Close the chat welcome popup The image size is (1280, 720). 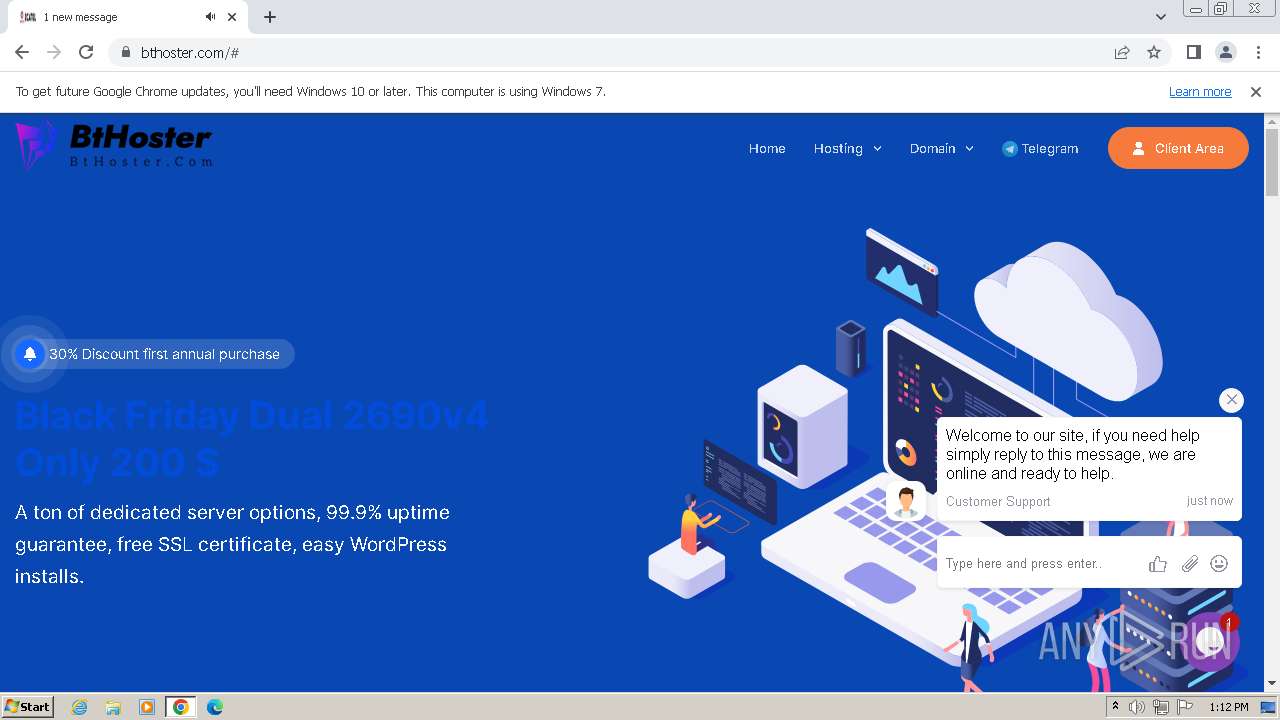[1231, 400]
